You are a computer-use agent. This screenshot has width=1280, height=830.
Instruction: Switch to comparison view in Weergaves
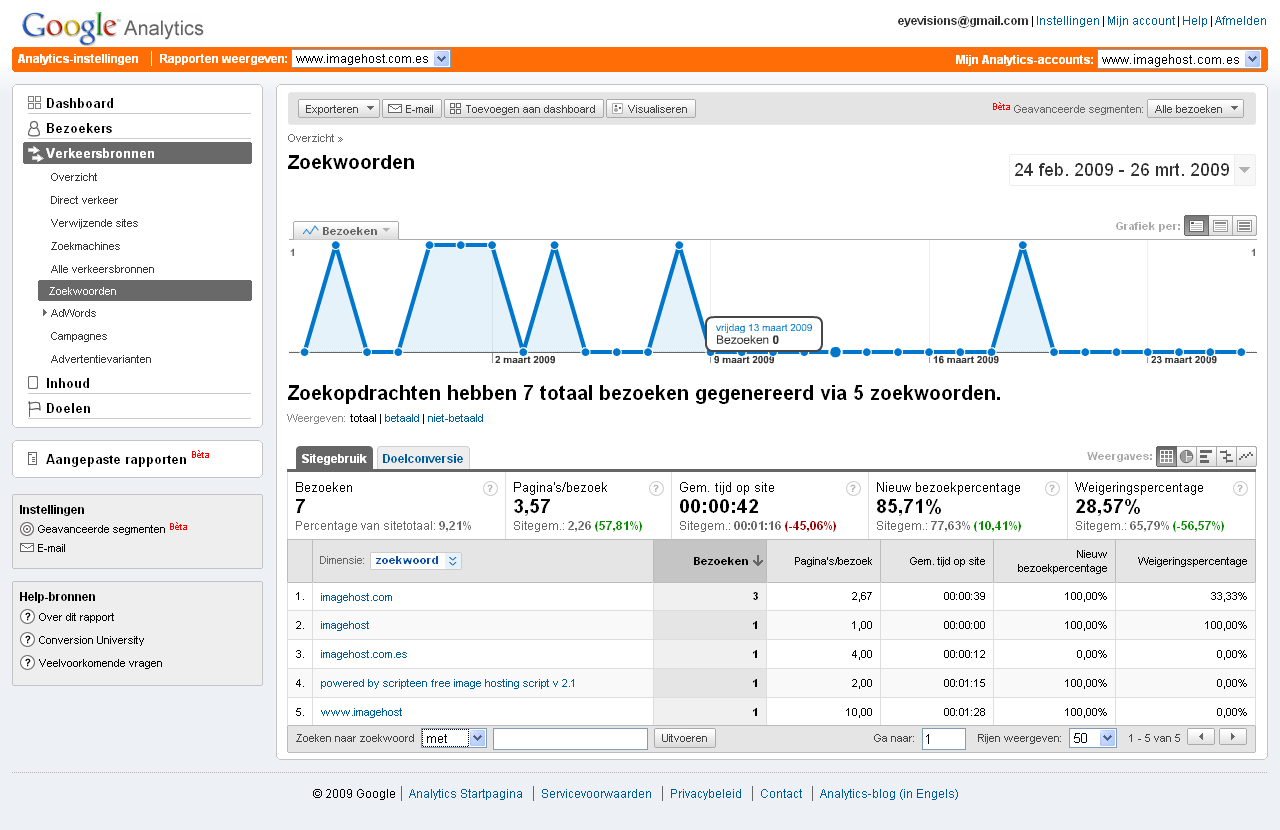point(1226,457)
